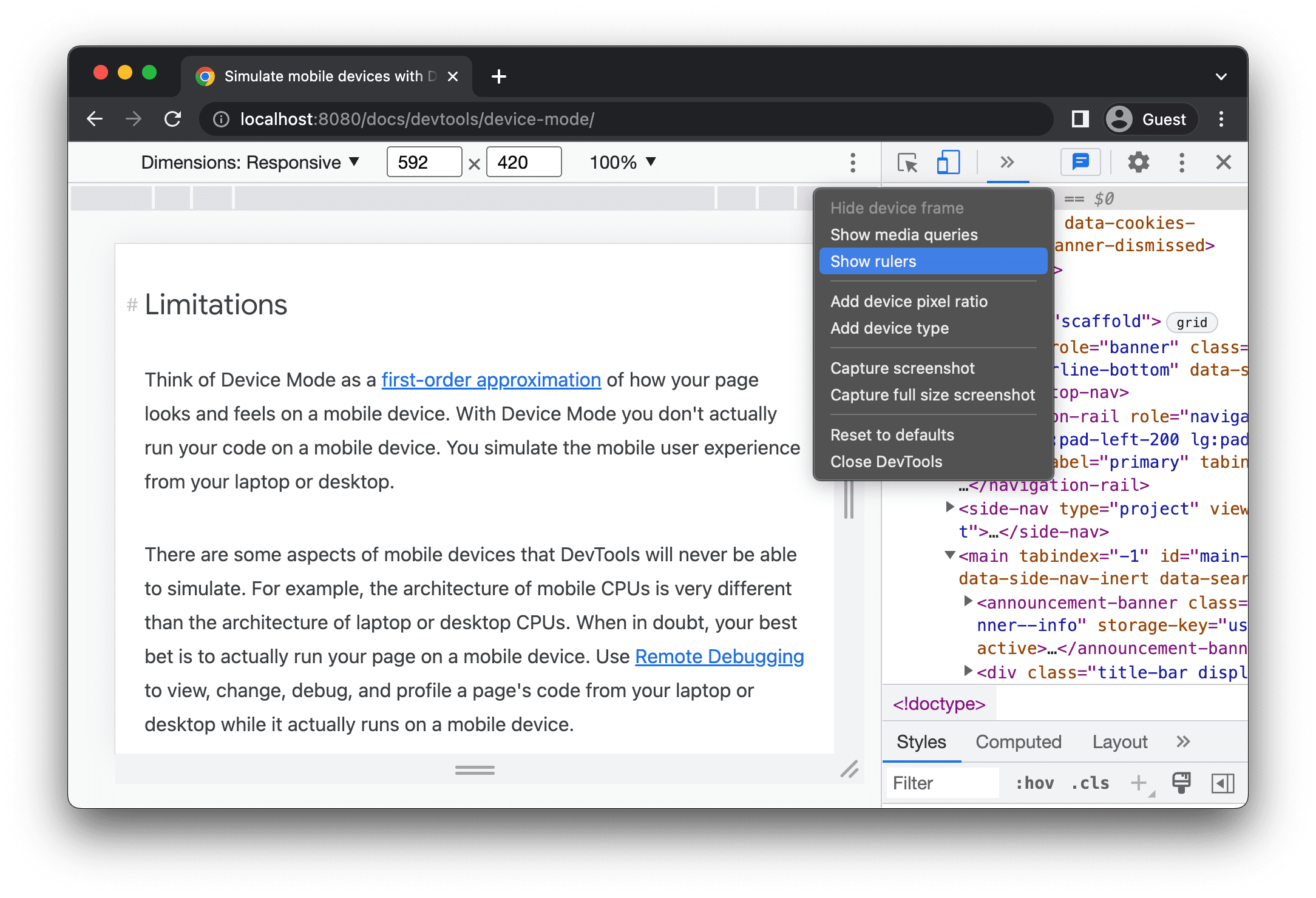This screenshot has width=1316, height=898.
Task: Click the more options vertical ellipsis icon
Action: tap(852, 162)
